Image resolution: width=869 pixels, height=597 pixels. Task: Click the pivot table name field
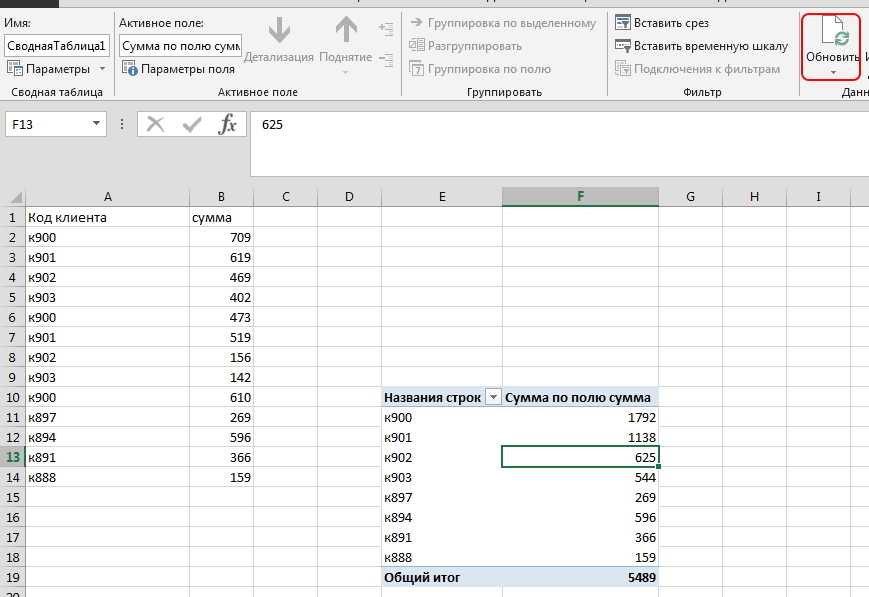point(57,46)
